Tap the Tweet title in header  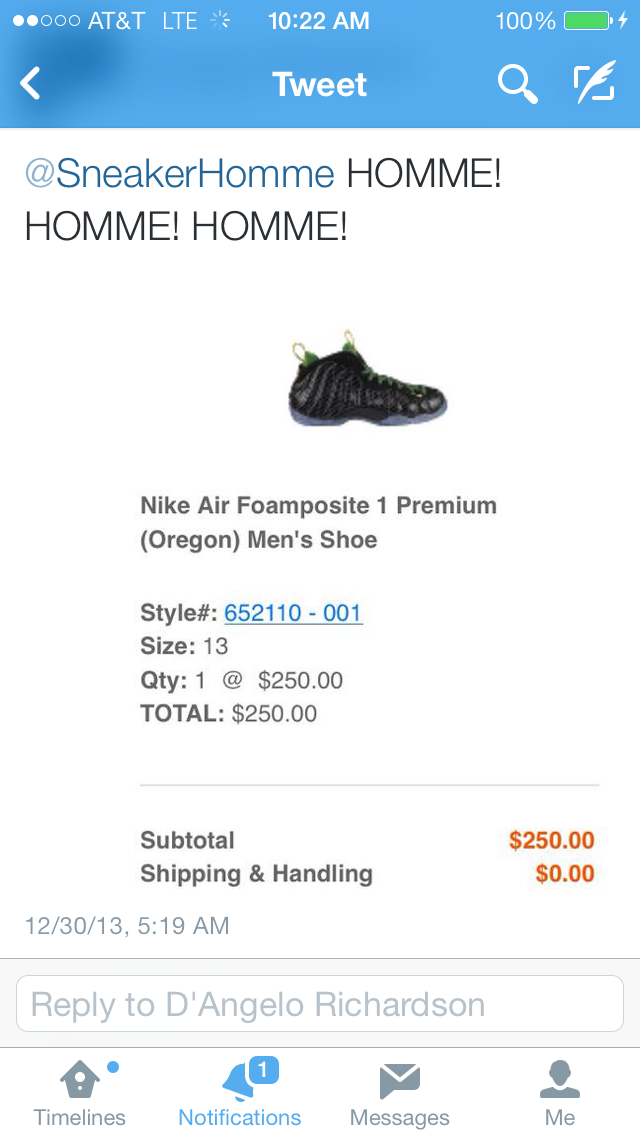pos(320,84)
